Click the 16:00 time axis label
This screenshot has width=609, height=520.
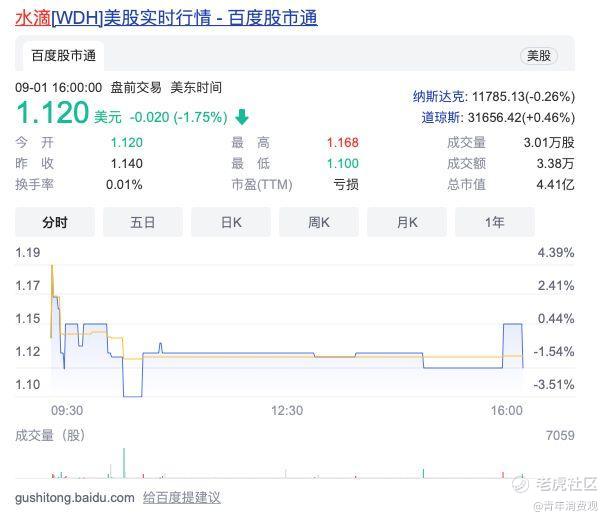click(x=506, y=410)
